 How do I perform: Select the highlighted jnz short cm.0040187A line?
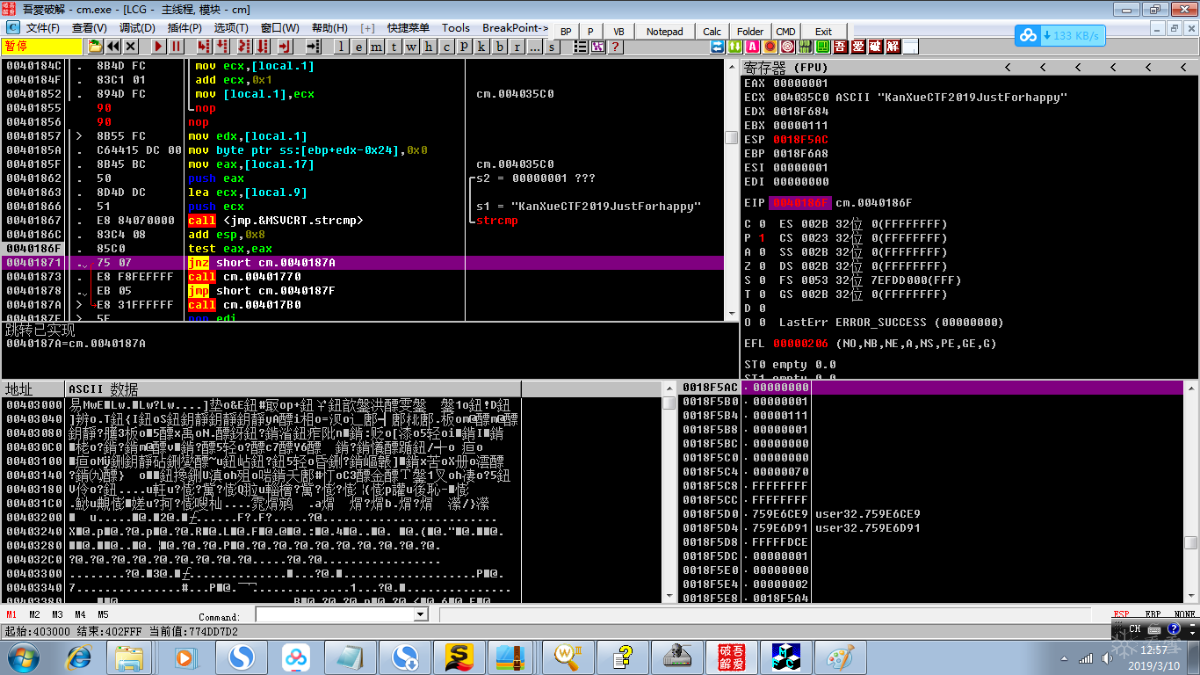coord(364,262)
